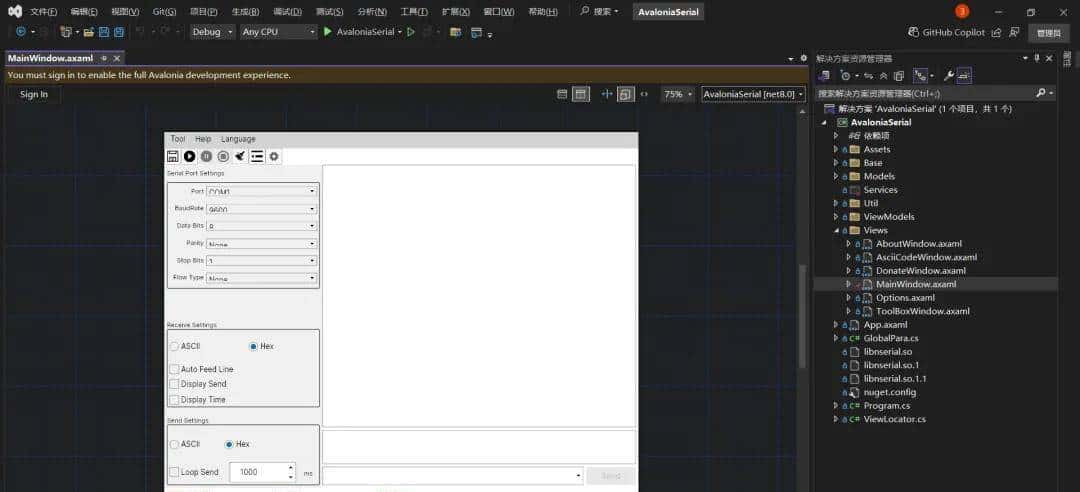Open the Parity combo box

(x=262, y=243)
